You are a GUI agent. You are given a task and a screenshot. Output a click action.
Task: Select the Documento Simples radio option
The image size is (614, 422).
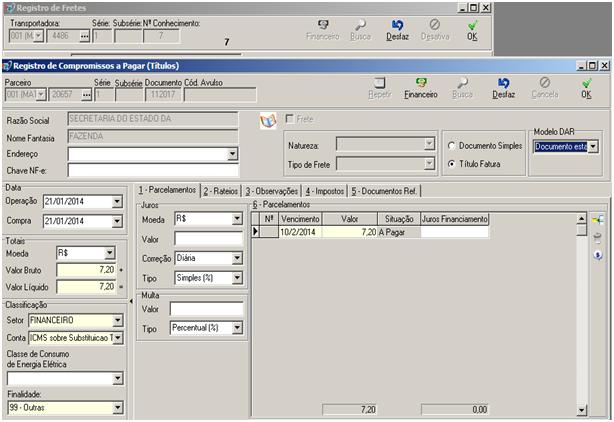point(453,146)
